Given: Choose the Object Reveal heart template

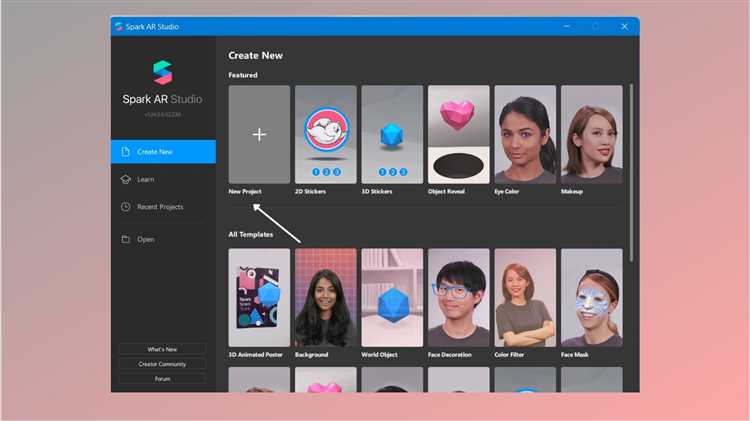Looking at the screenshot, I should [458, 134].
